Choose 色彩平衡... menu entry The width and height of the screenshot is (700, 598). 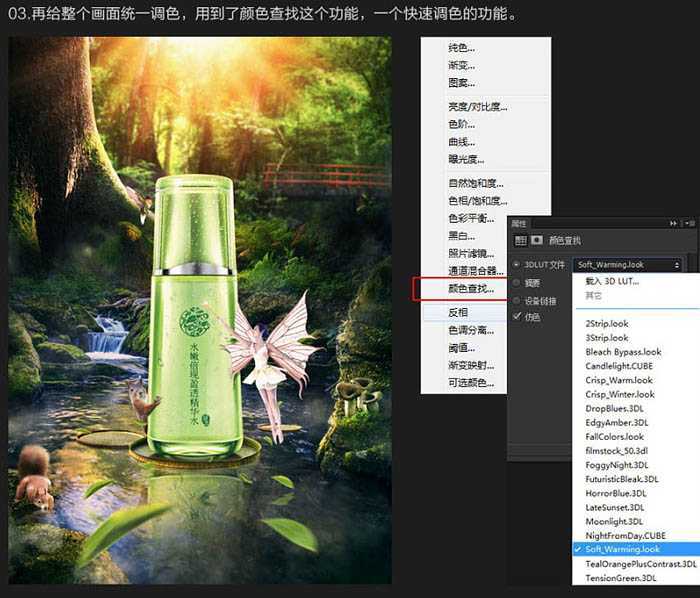click(x=471, y=218)
